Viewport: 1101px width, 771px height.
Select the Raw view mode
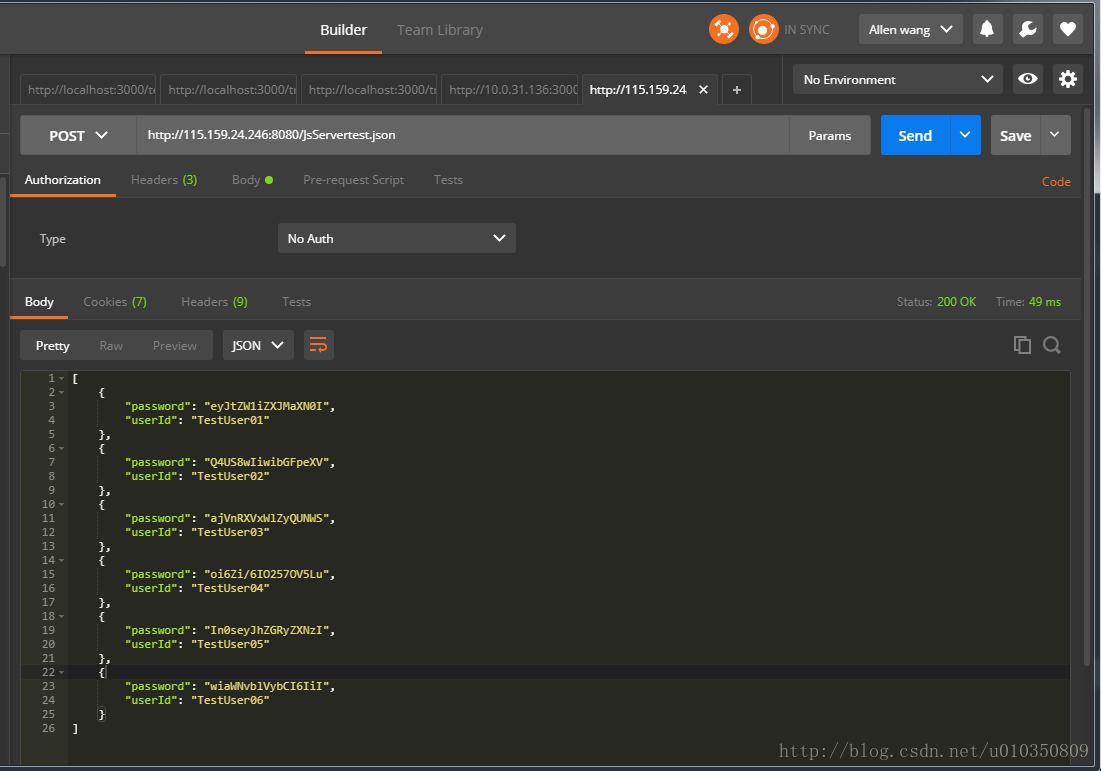[x=111, y=345]
